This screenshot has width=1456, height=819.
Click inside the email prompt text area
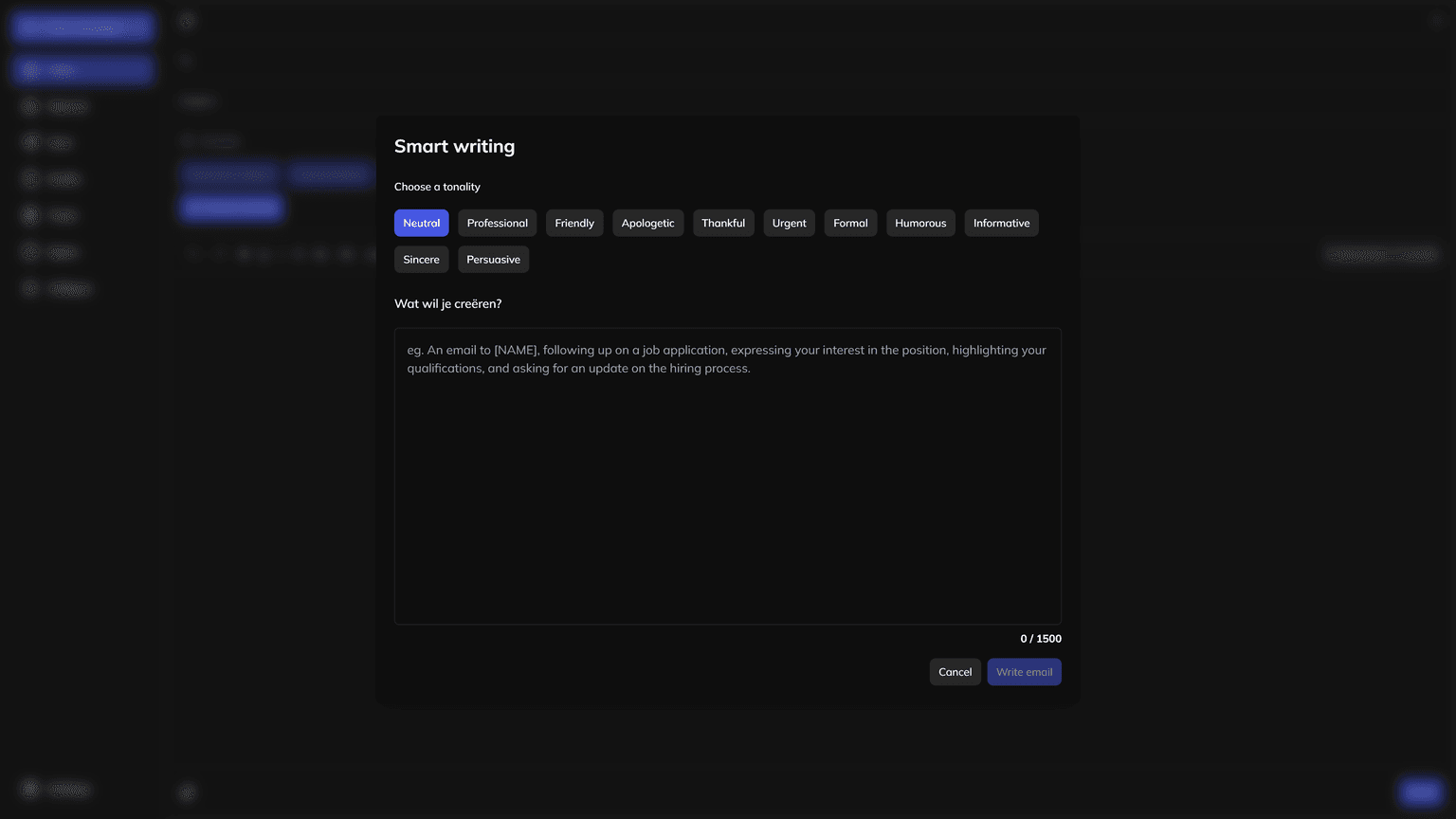pos(727,474)
